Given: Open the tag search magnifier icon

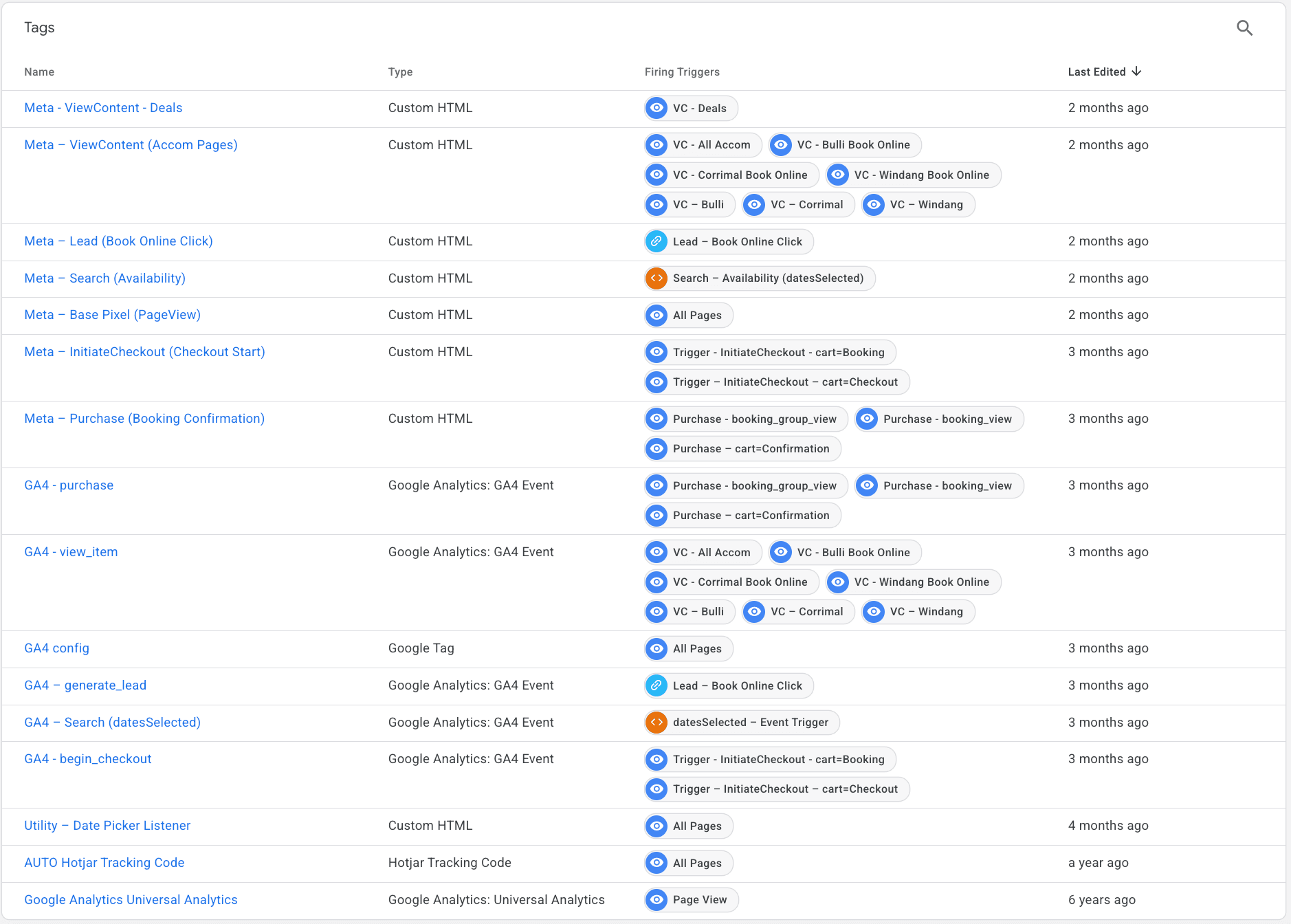Looking at the screenshot, I should (1244, 28).
